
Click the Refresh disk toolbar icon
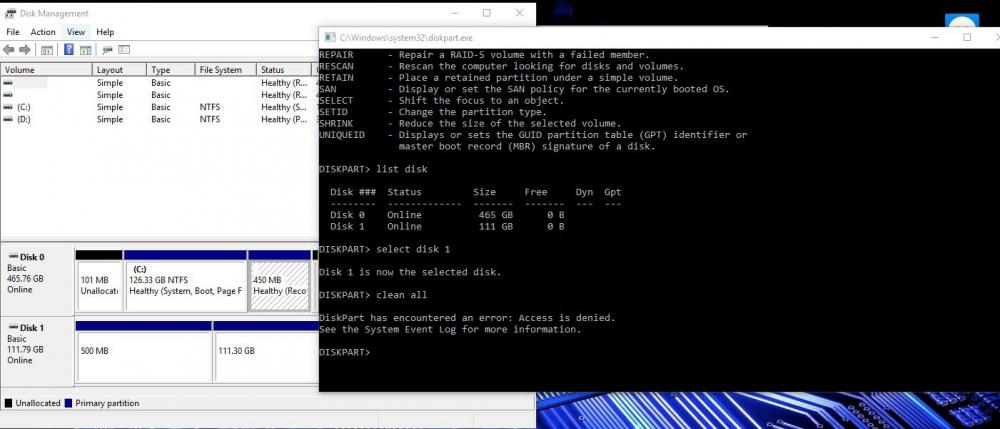click(107, 50)
